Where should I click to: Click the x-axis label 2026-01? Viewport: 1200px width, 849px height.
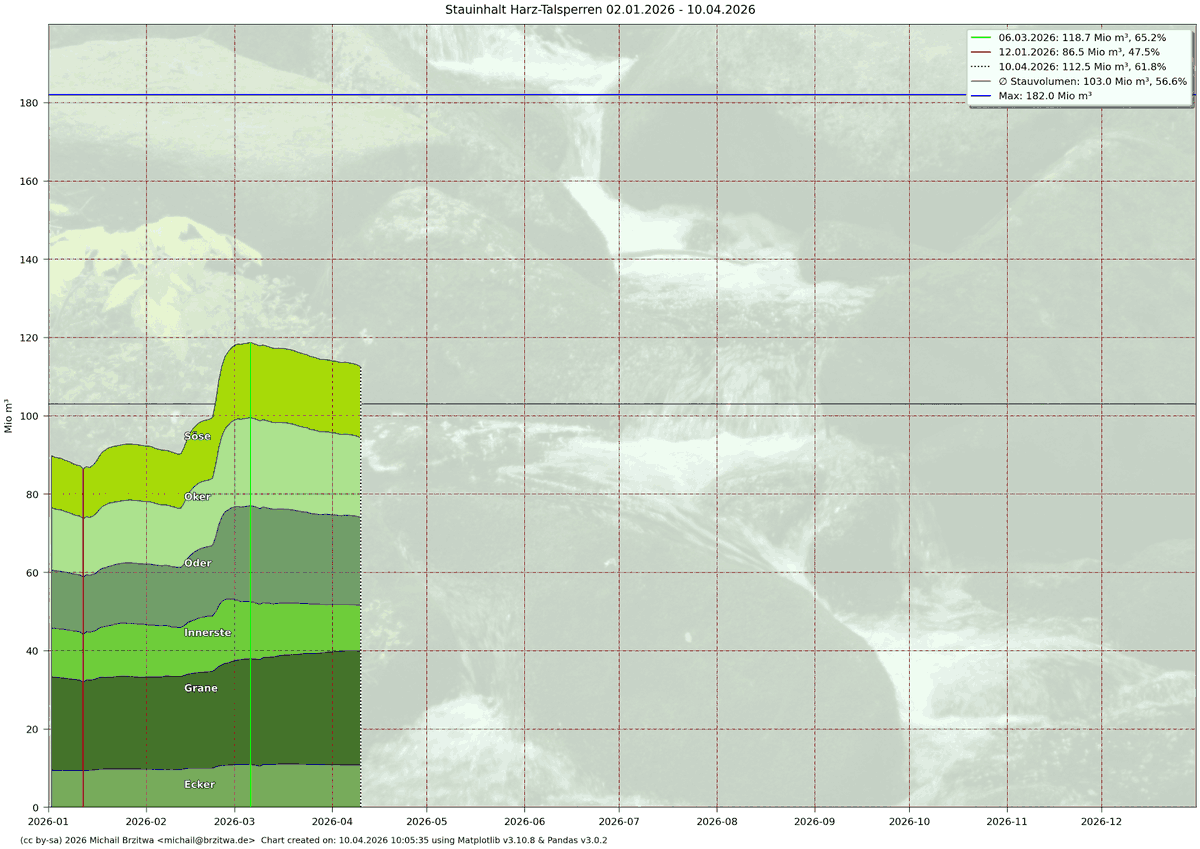click(50, 820)
